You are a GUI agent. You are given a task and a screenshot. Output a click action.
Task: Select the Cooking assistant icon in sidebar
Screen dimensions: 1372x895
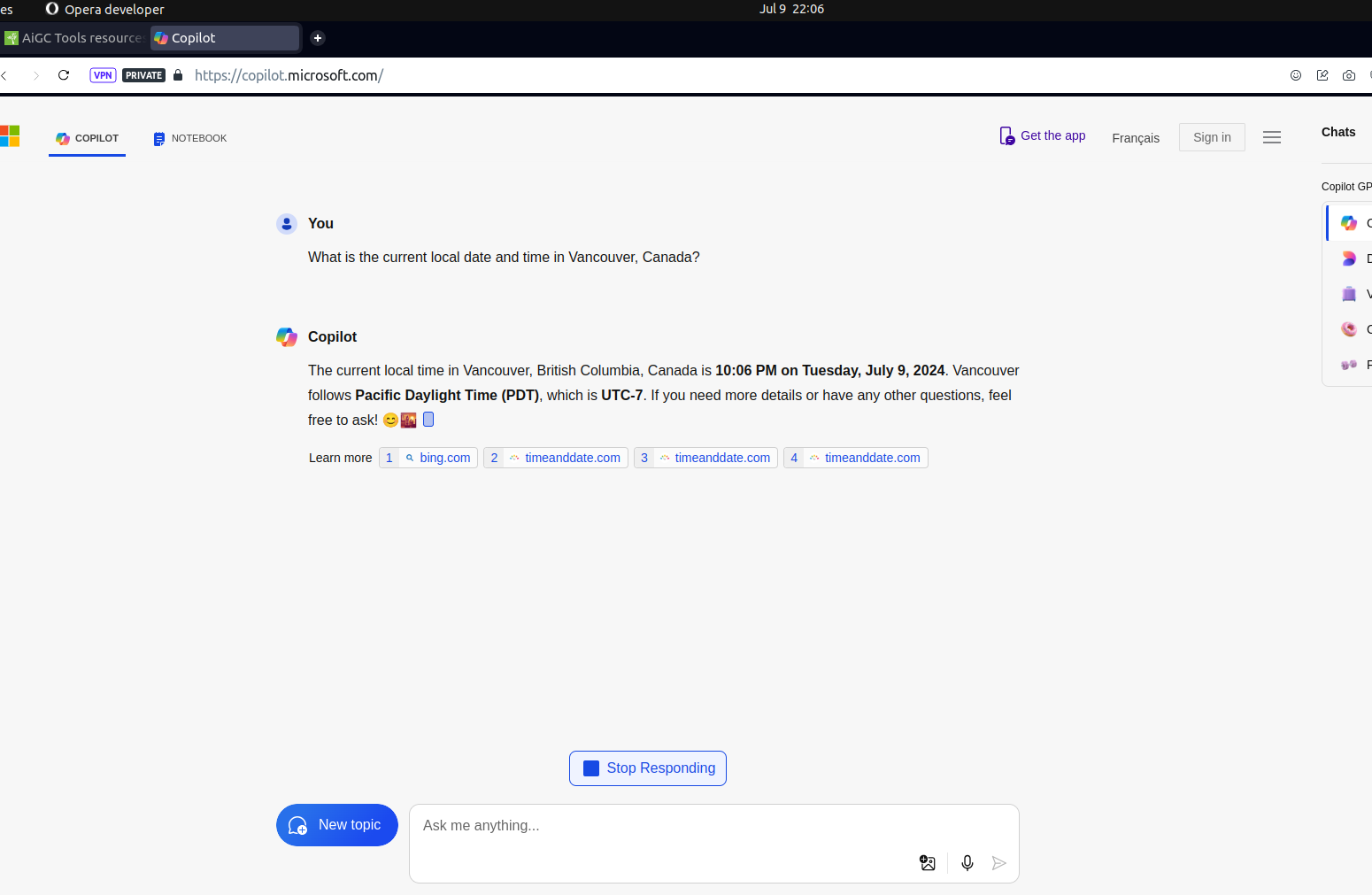[x=1349, y=329]
